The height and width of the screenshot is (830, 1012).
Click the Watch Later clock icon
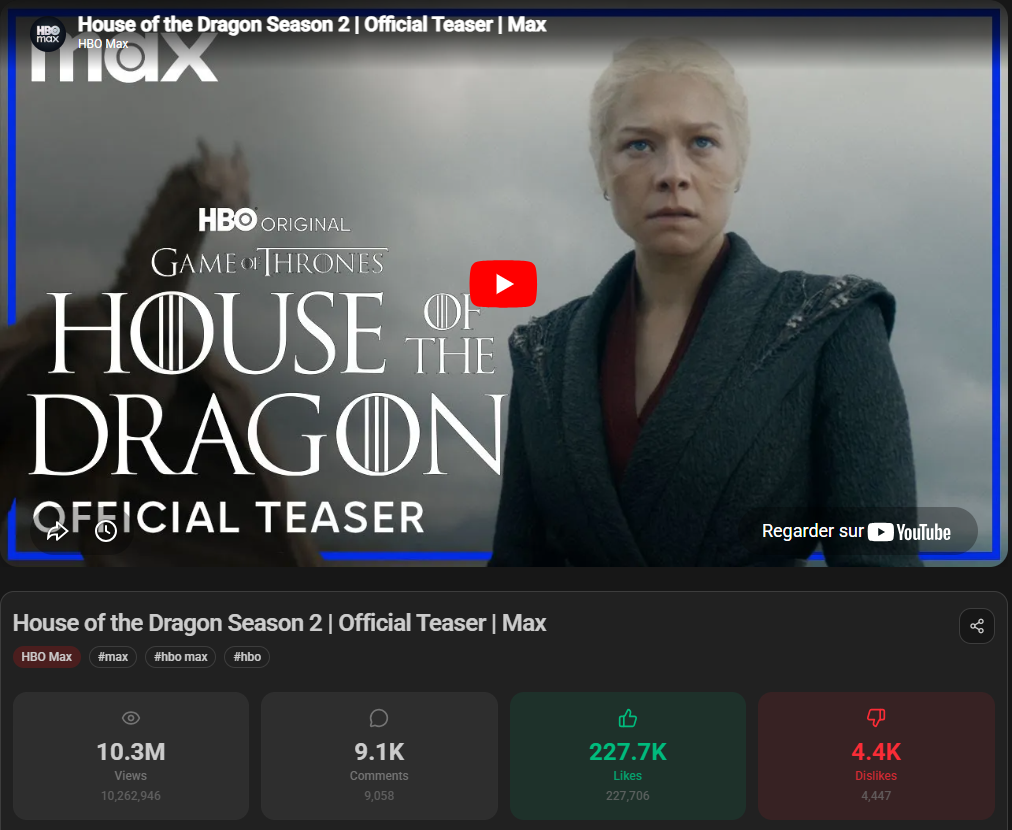pos(106,531)
